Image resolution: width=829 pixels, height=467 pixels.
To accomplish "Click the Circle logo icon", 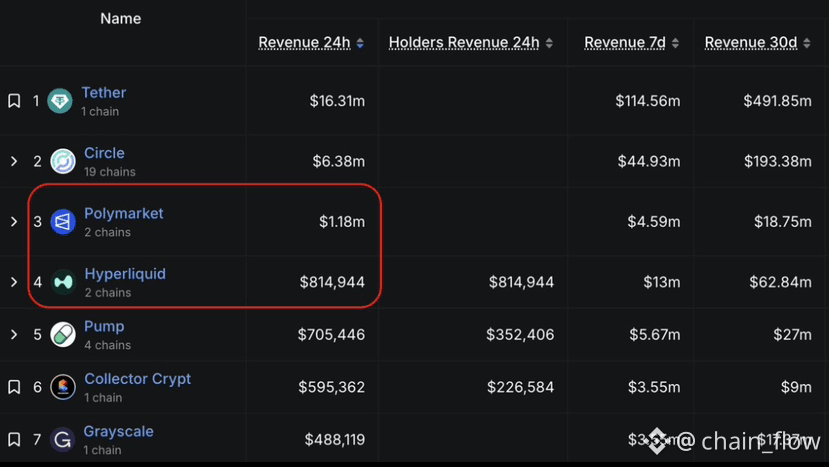I will pyautogui.click(x=63, y=161).
